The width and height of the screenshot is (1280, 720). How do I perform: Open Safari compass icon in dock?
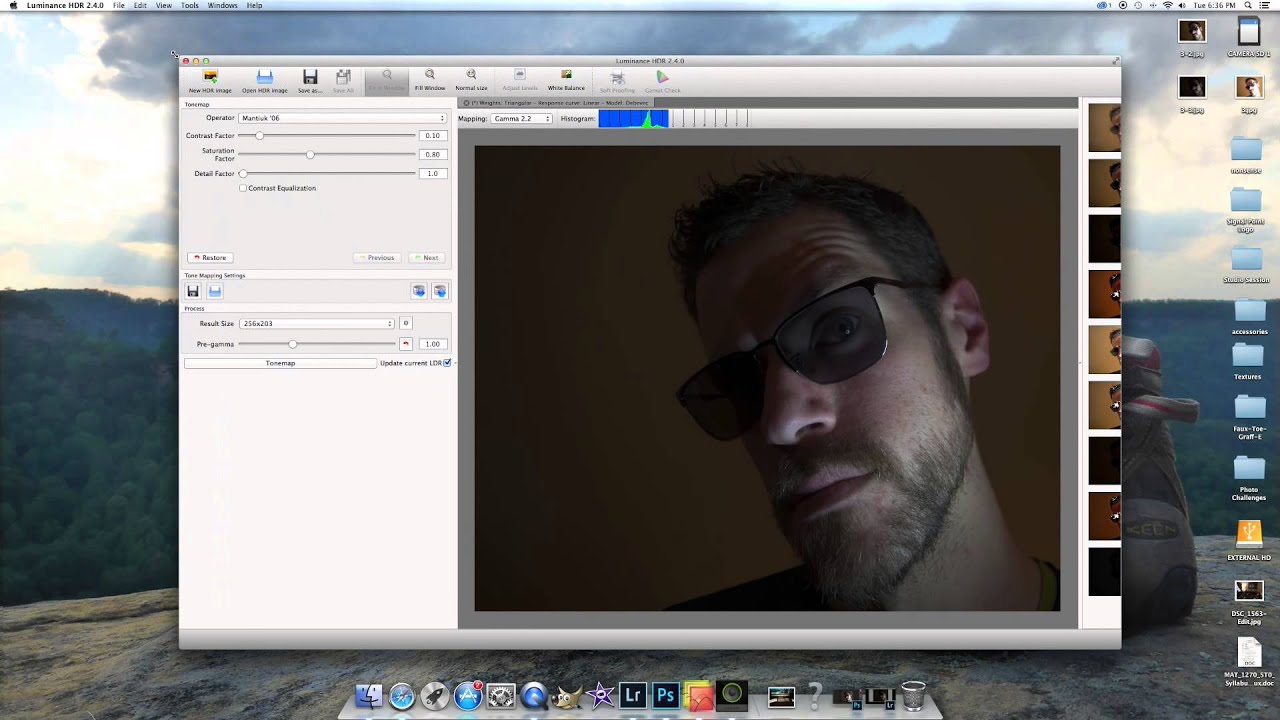pos(402,696)
